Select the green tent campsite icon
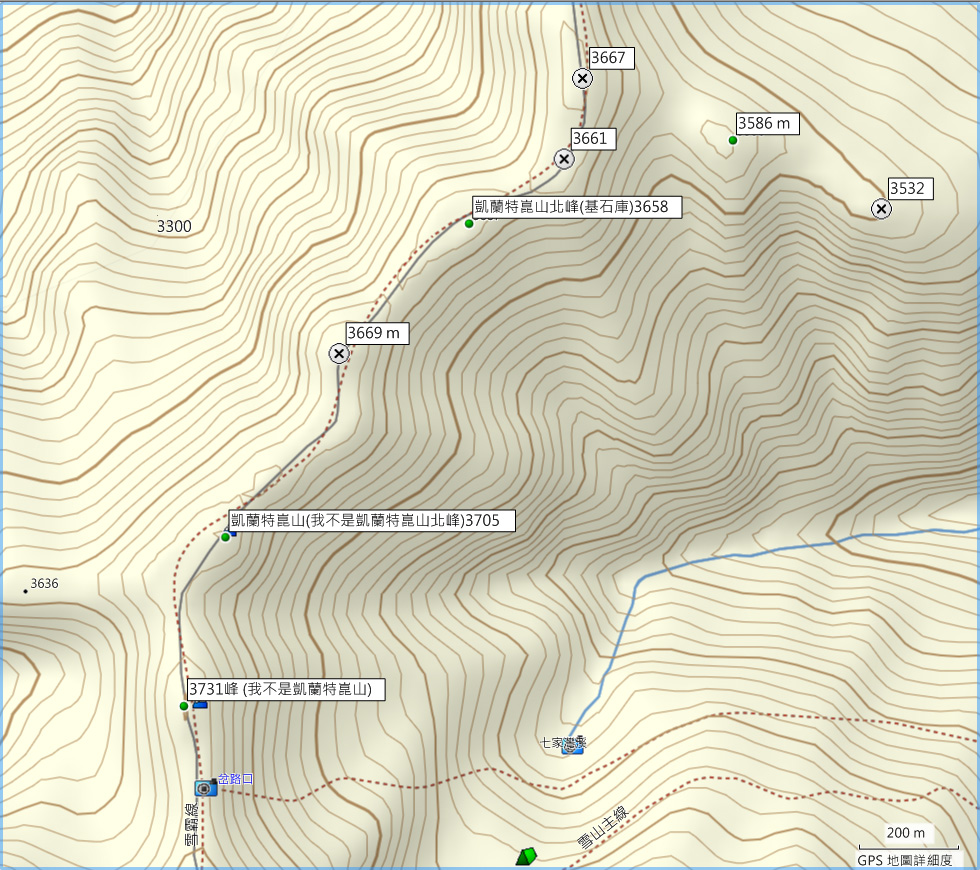Screen dimensions: 980x870 (526, 856)
